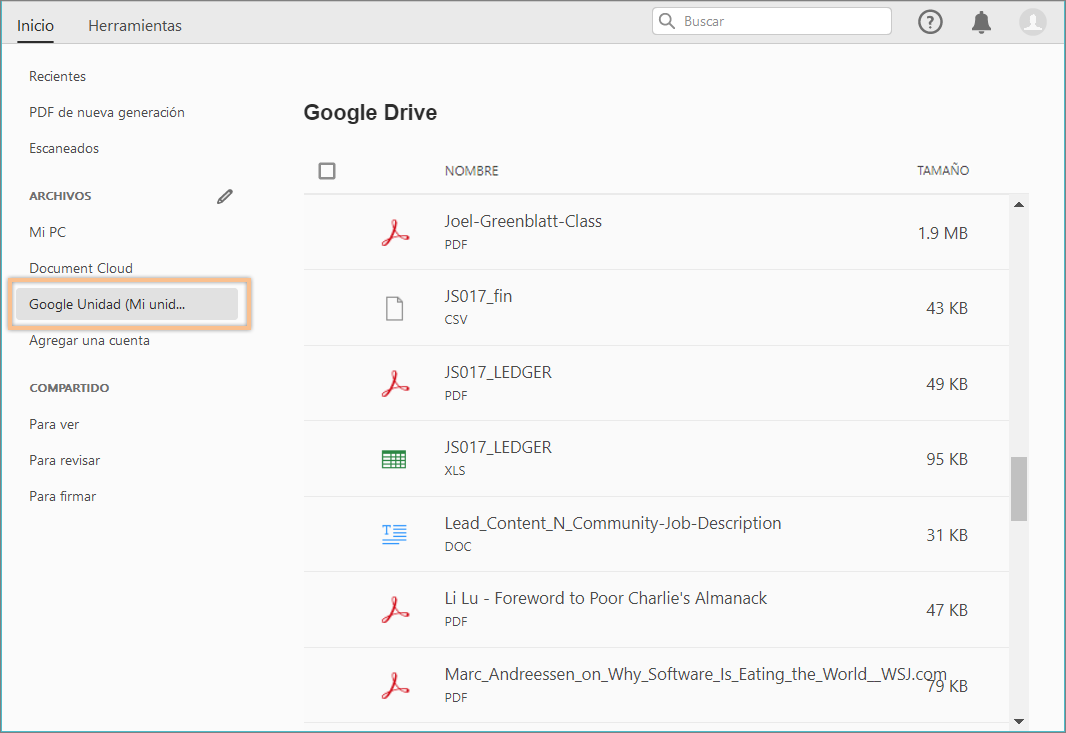The image size is (1066, 733).
Task: Open the Para firmar section
Action: (x=63, y=495)
